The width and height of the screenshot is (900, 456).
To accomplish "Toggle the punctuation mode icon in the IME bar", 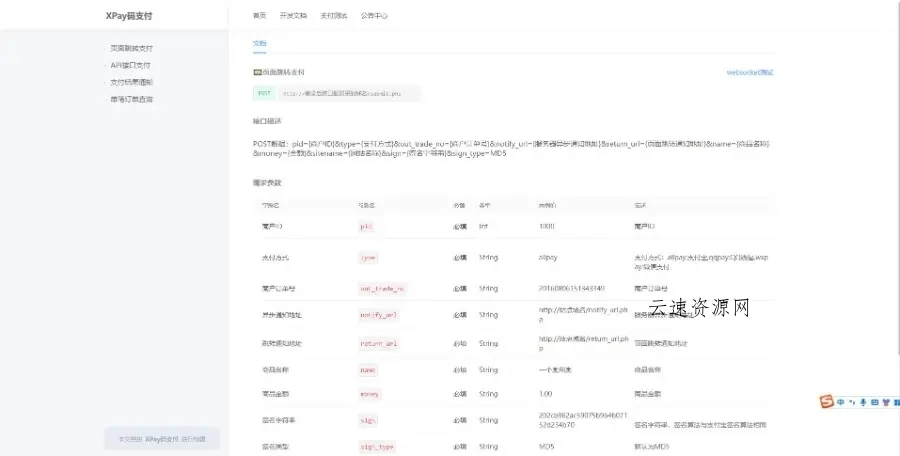I will tap(852, 403).
